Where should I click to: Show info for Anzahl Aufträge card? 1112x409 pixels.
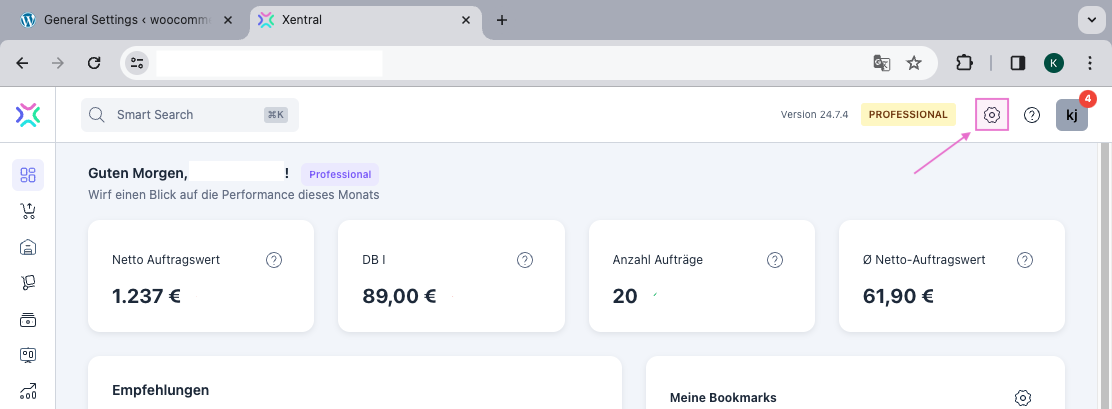point(774,260)
